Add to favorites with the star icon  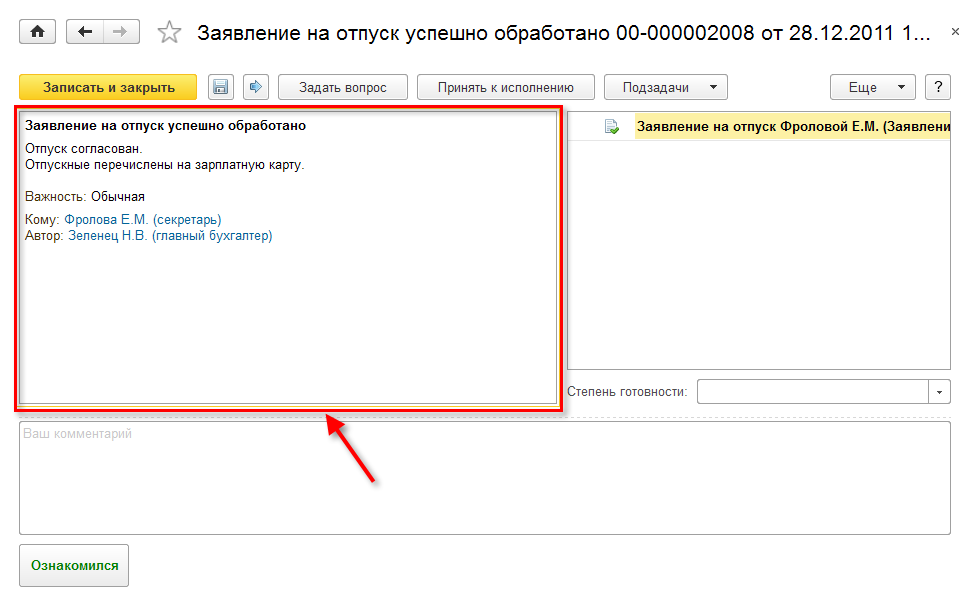pyautogui.click(x=170, y=33)
